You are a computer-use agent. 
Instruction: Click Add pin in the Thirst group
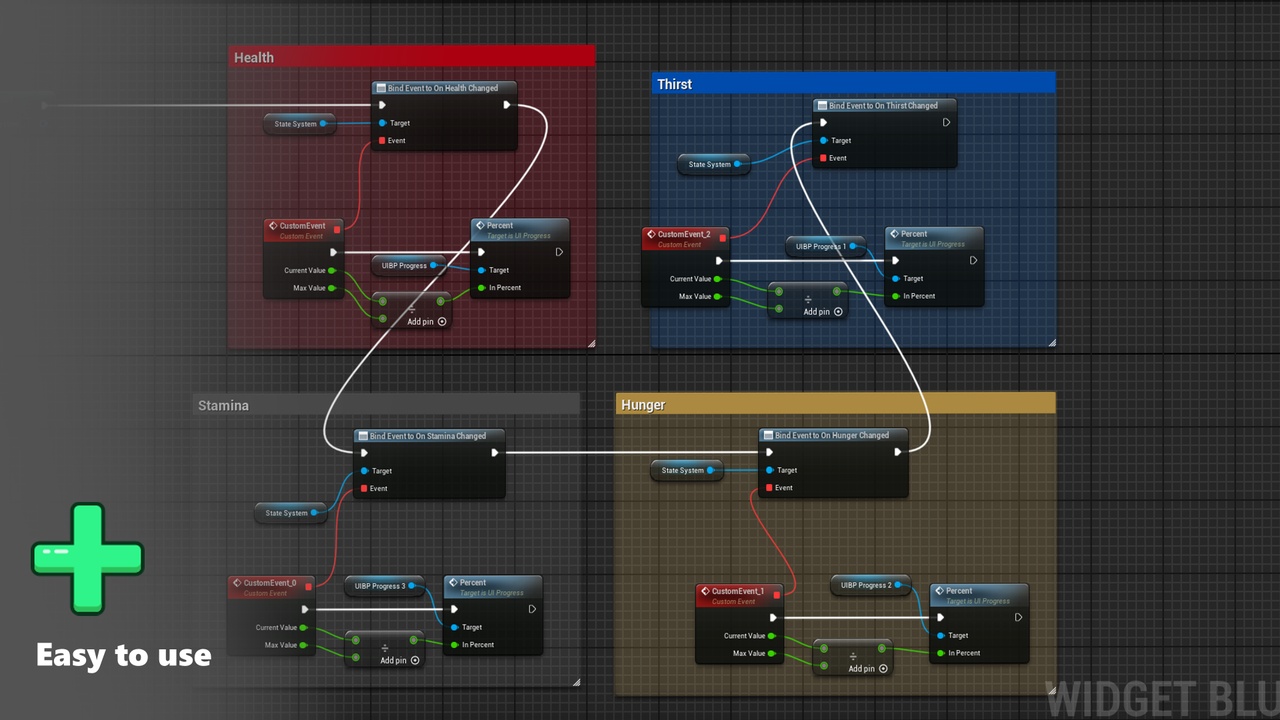point(823,312)
